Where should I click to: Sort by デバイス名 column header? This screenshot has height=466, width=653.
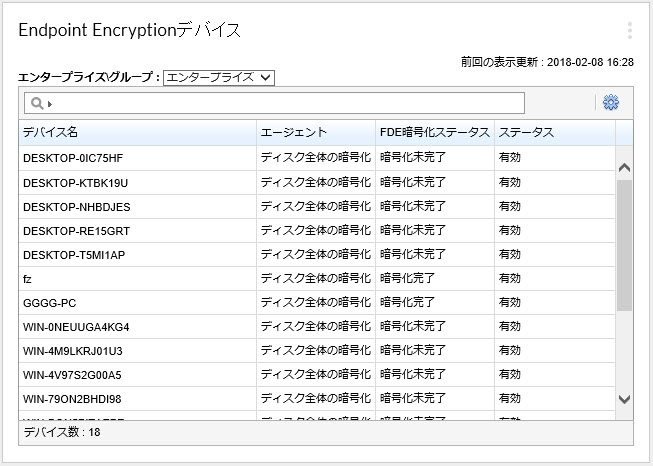(x=137, y=133)
